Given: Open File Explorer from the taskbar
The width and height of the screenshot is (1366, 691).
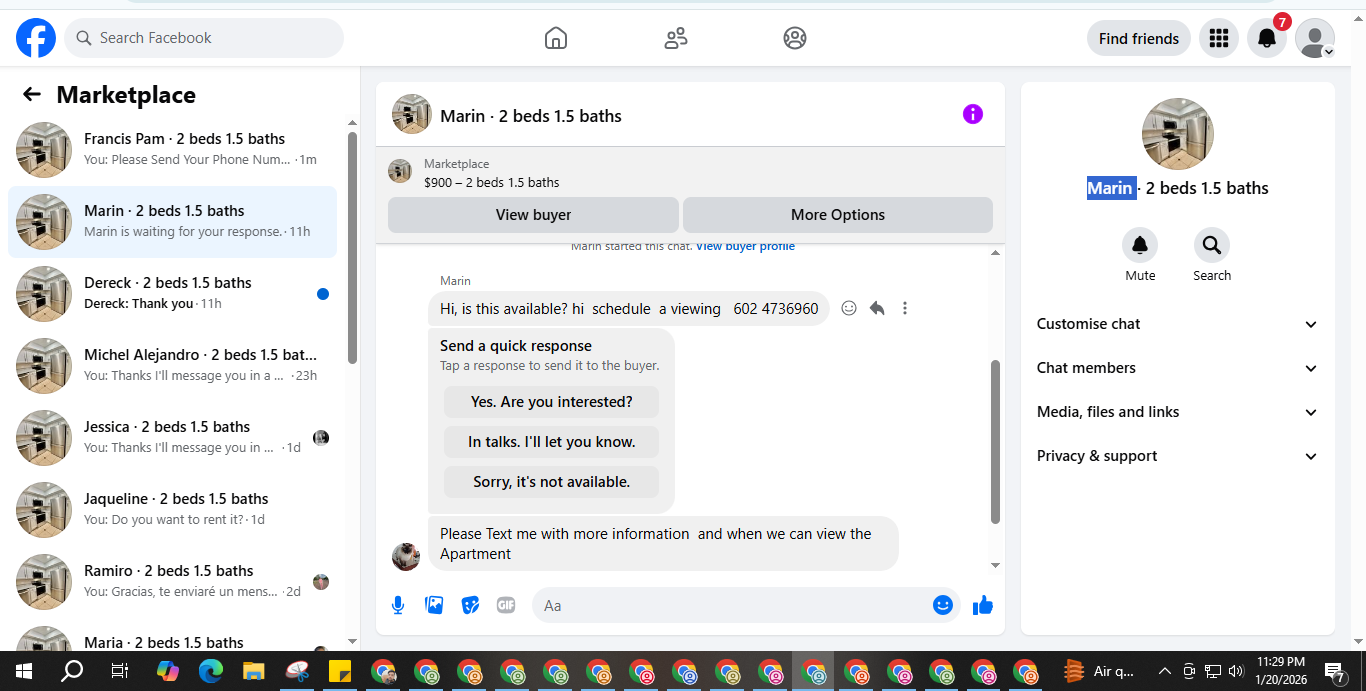Looking at the screenshot, I should [253, 671].
